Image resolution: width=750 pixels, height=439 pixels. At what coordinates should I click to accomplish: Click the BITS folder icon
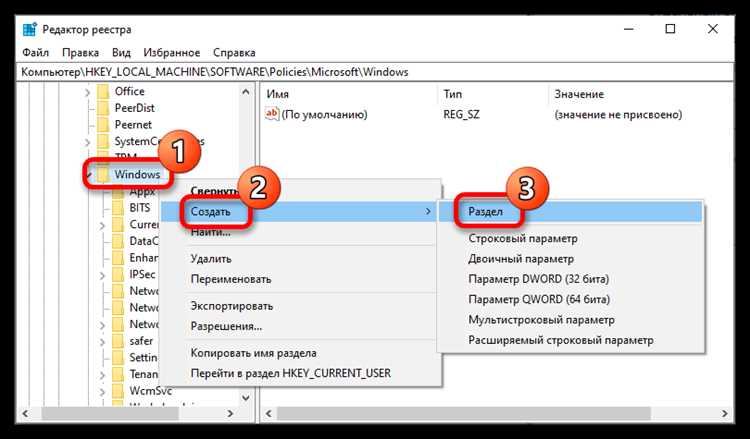(x=118, y=208)
